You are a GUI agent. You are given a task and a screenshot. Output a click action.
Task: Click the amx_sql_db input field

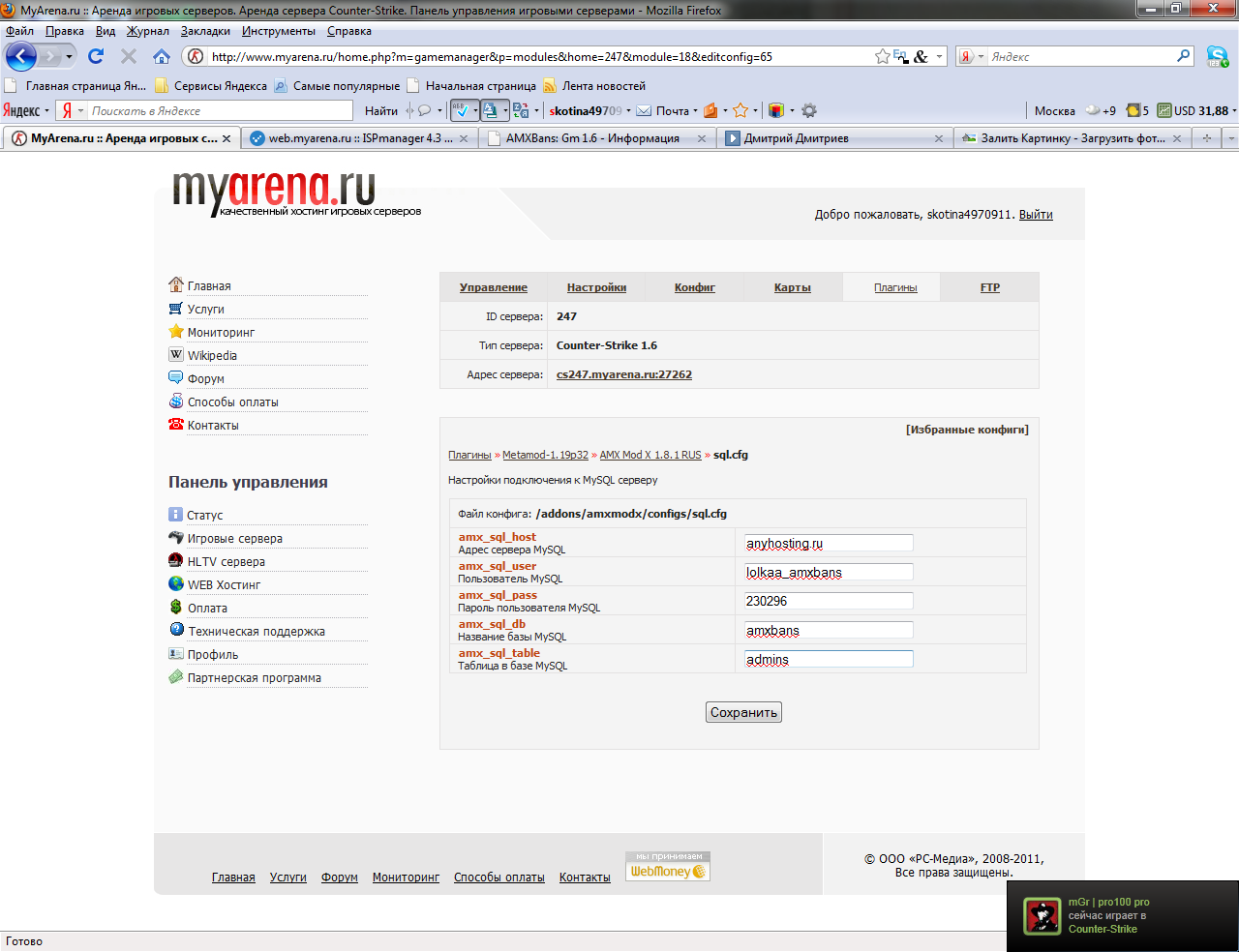pos(828,630)
